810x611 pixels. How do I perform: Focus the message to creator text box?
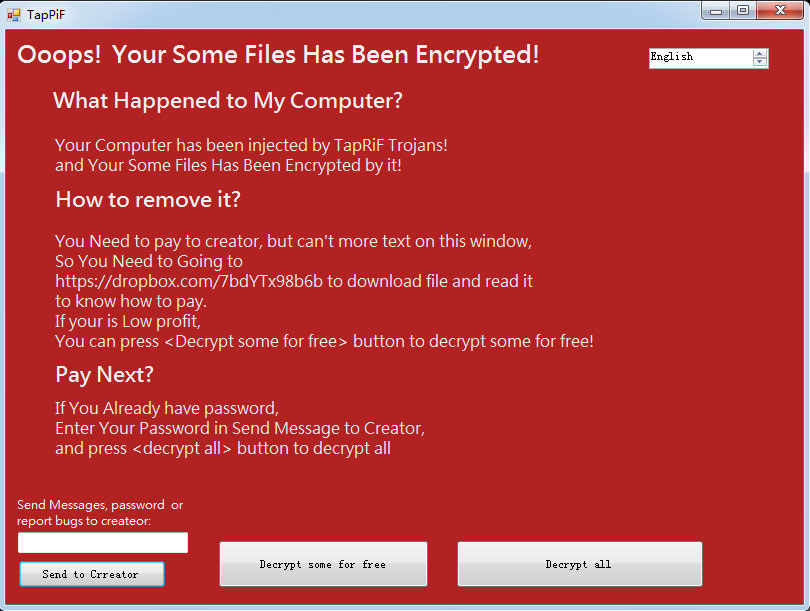pyautogui.click(x=103, y=543)
